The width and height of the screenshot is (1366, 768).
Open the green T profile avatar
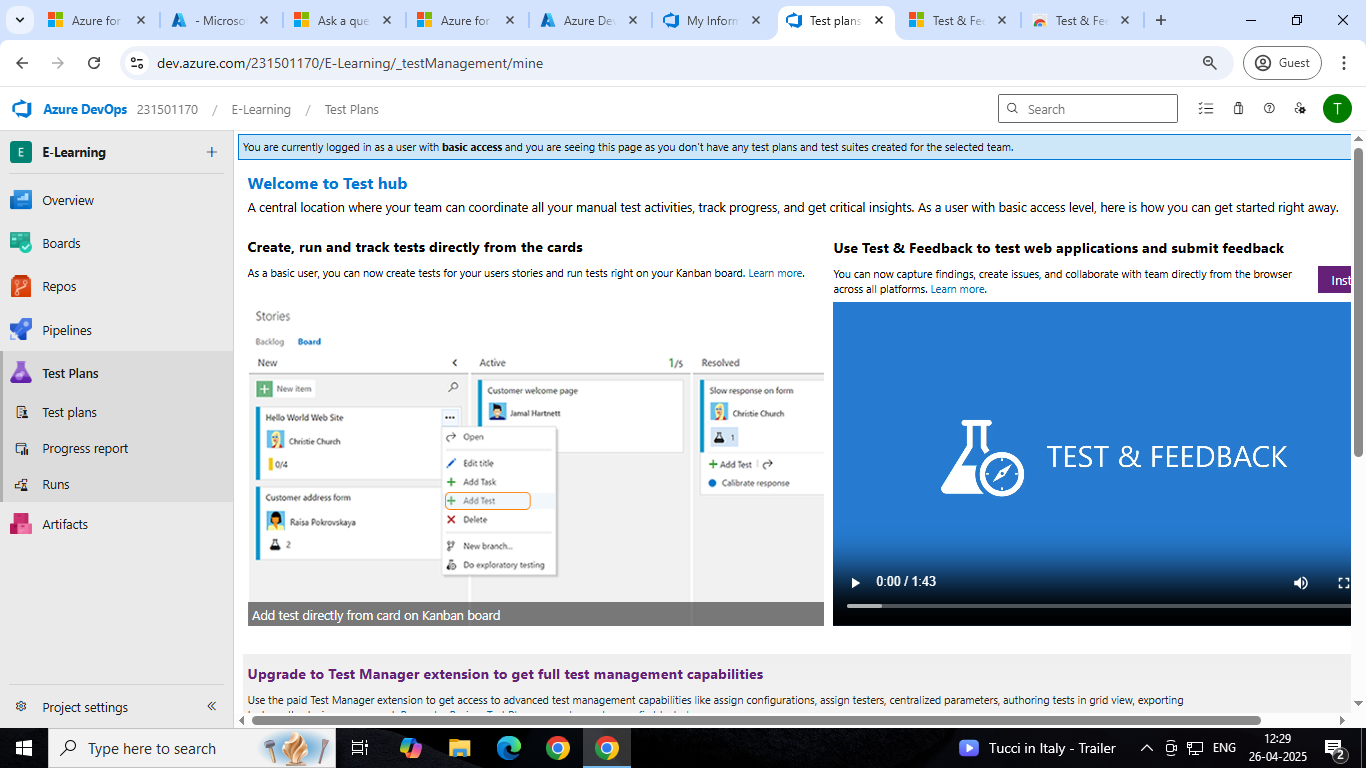point(1337,109)
